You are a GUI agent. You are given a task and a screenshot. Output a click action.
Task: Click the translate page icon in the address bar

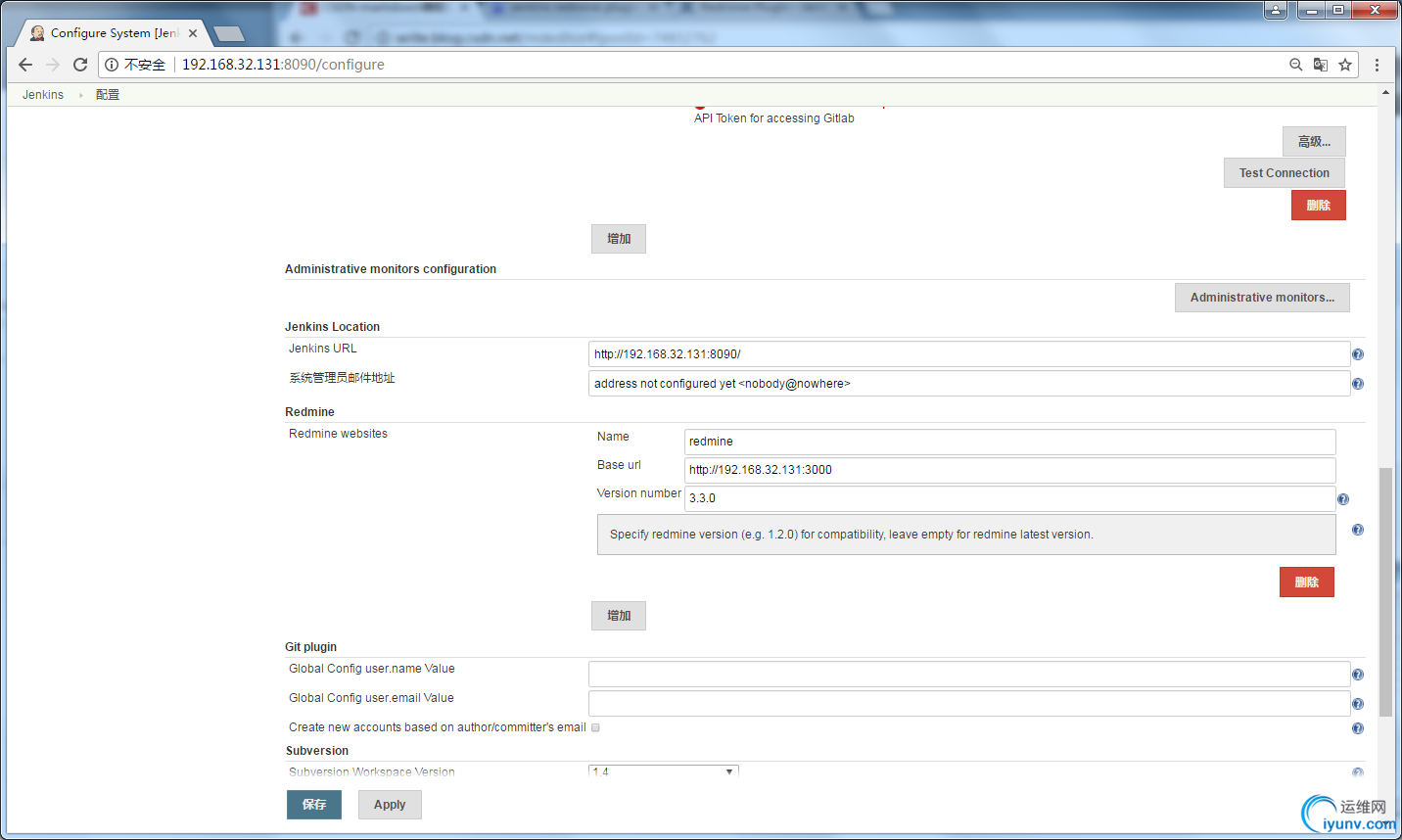(x=1320, y=65)
